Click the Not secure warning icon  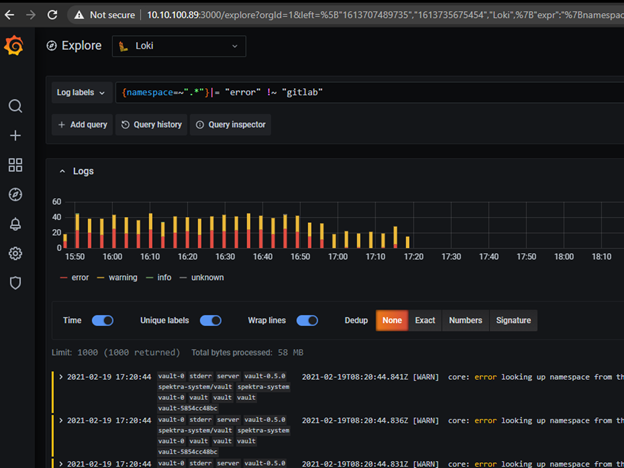[x=79, y=15]
